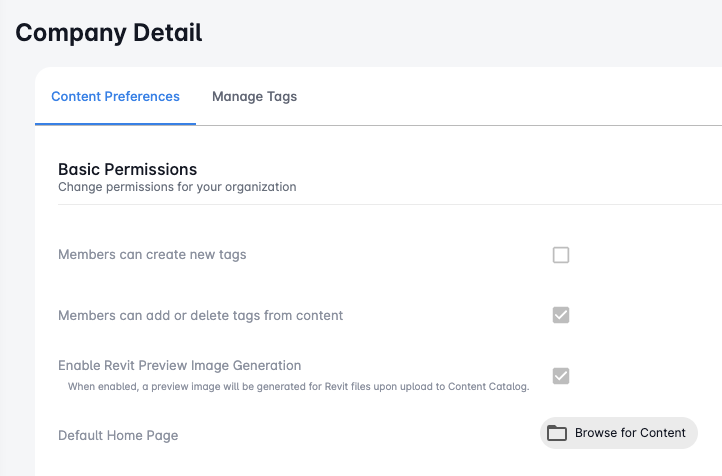Switch to the Manage Tags tab
The image size is (722, 476).
coord(254,97)
